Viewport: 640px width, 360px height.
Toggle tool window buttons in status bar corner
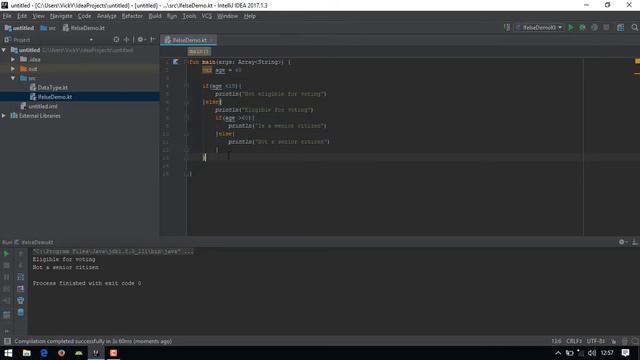coord(7,341)
